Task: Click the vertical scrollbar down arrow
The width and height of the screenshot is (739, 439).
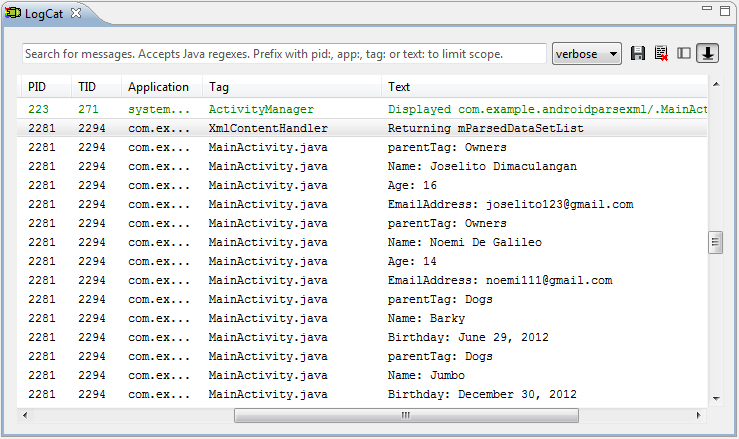Action: pos(715,399)
